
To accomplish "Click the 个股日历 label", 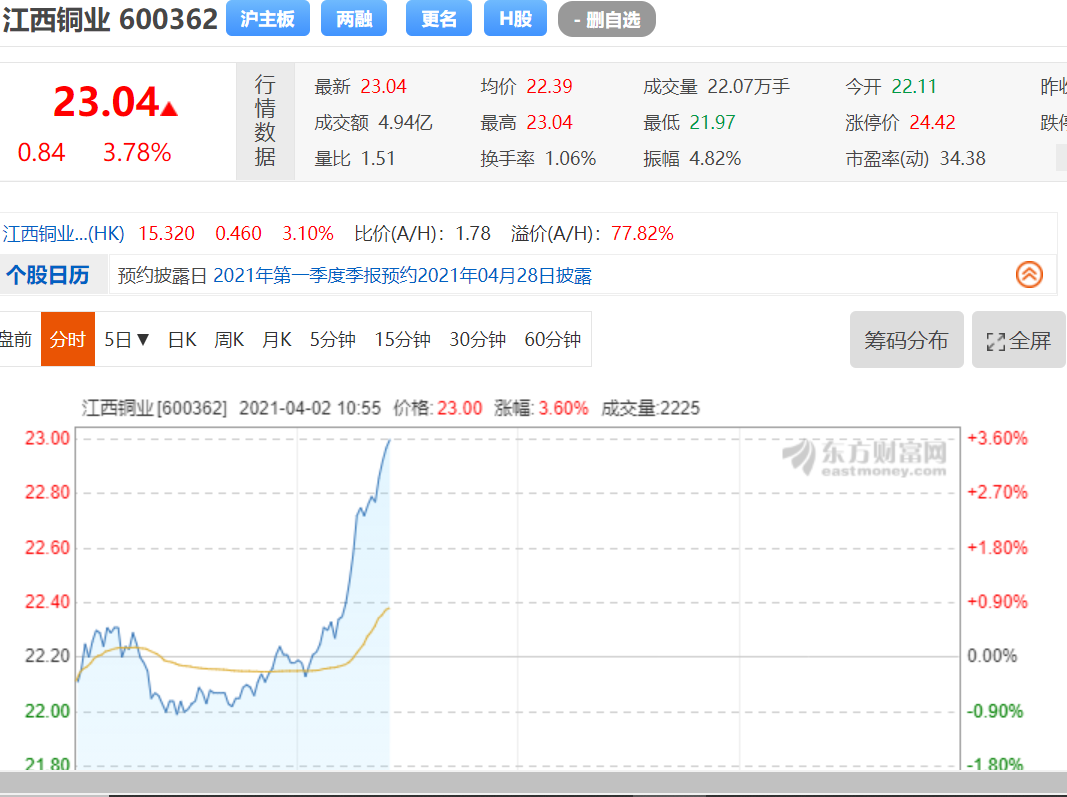I will [48, 275].
